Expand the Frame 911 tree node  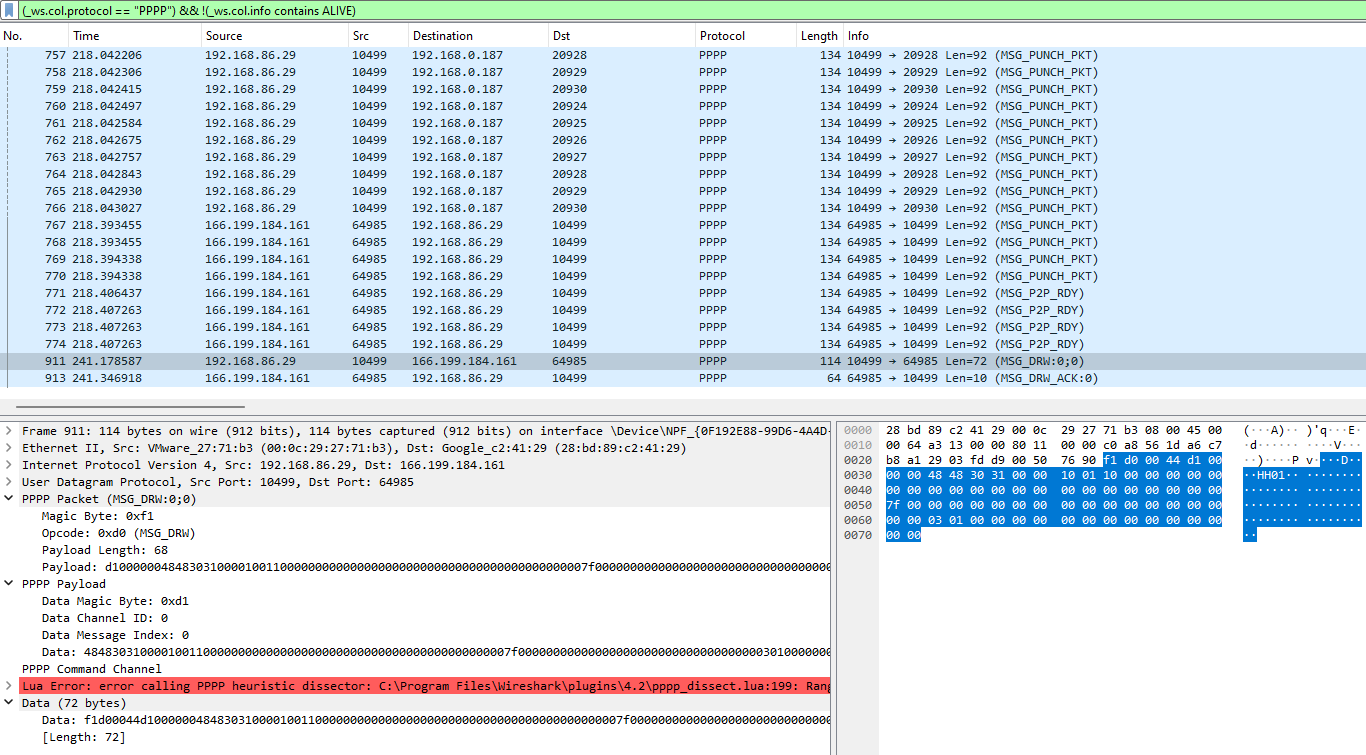(x=10, y=431)
